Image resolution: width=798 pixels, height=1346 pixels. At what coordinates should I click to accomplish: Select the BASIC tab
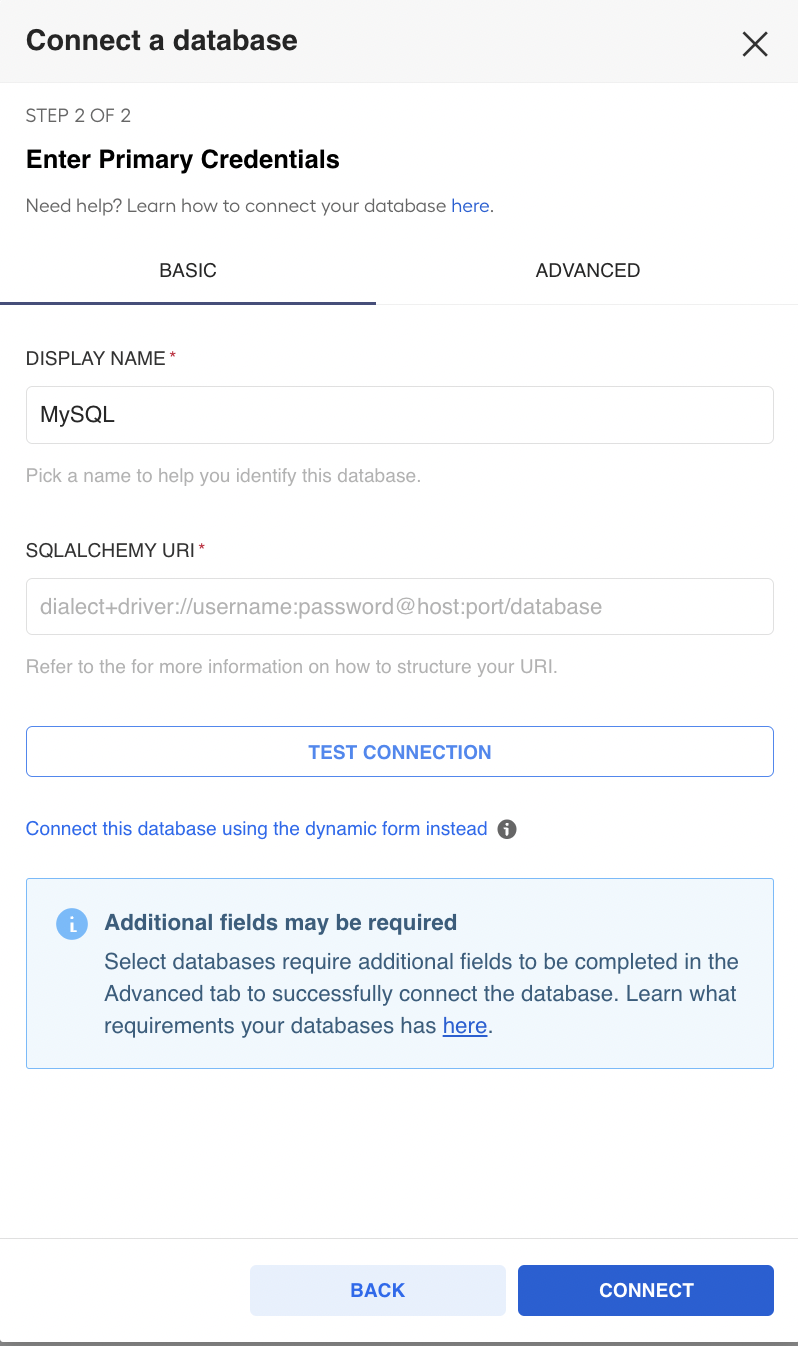[188, 270]
